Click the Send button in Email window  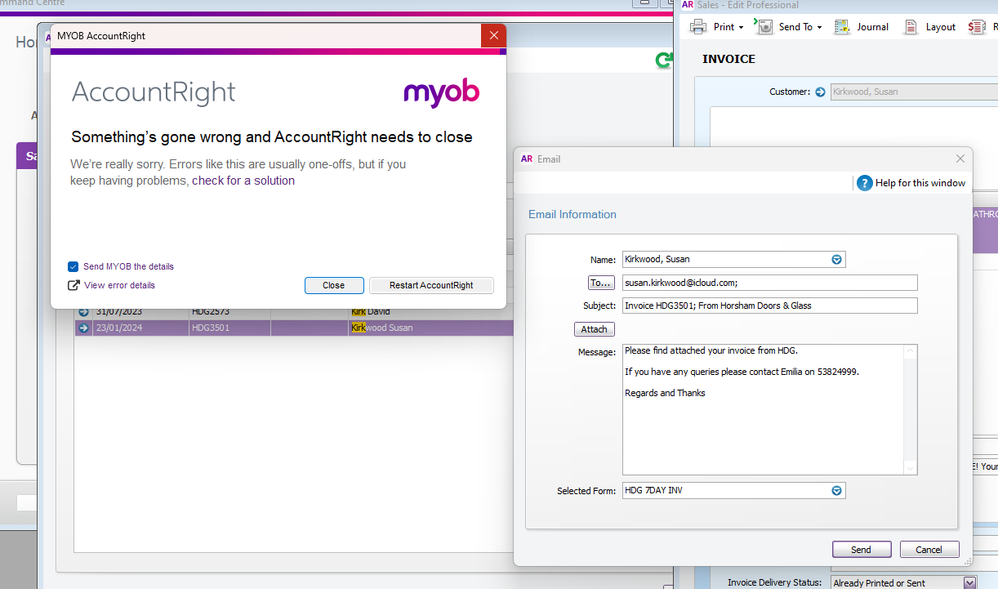coord(860,549)
